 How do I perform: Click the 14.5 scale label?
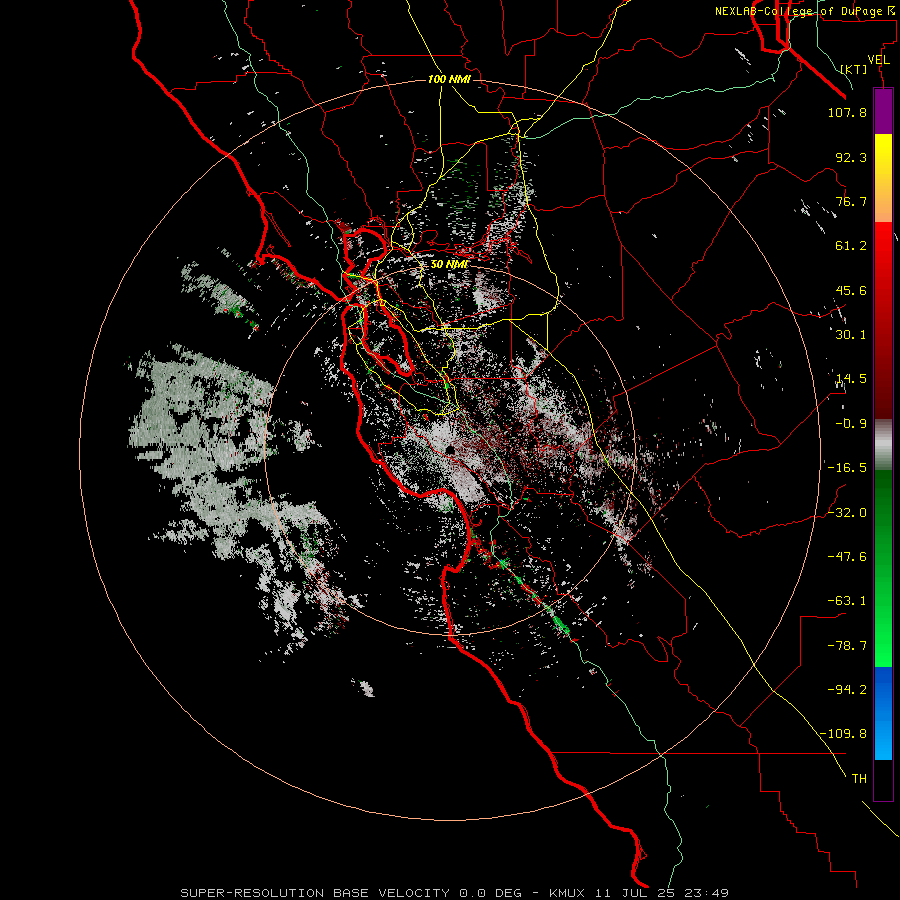click(x=851, y=379)
